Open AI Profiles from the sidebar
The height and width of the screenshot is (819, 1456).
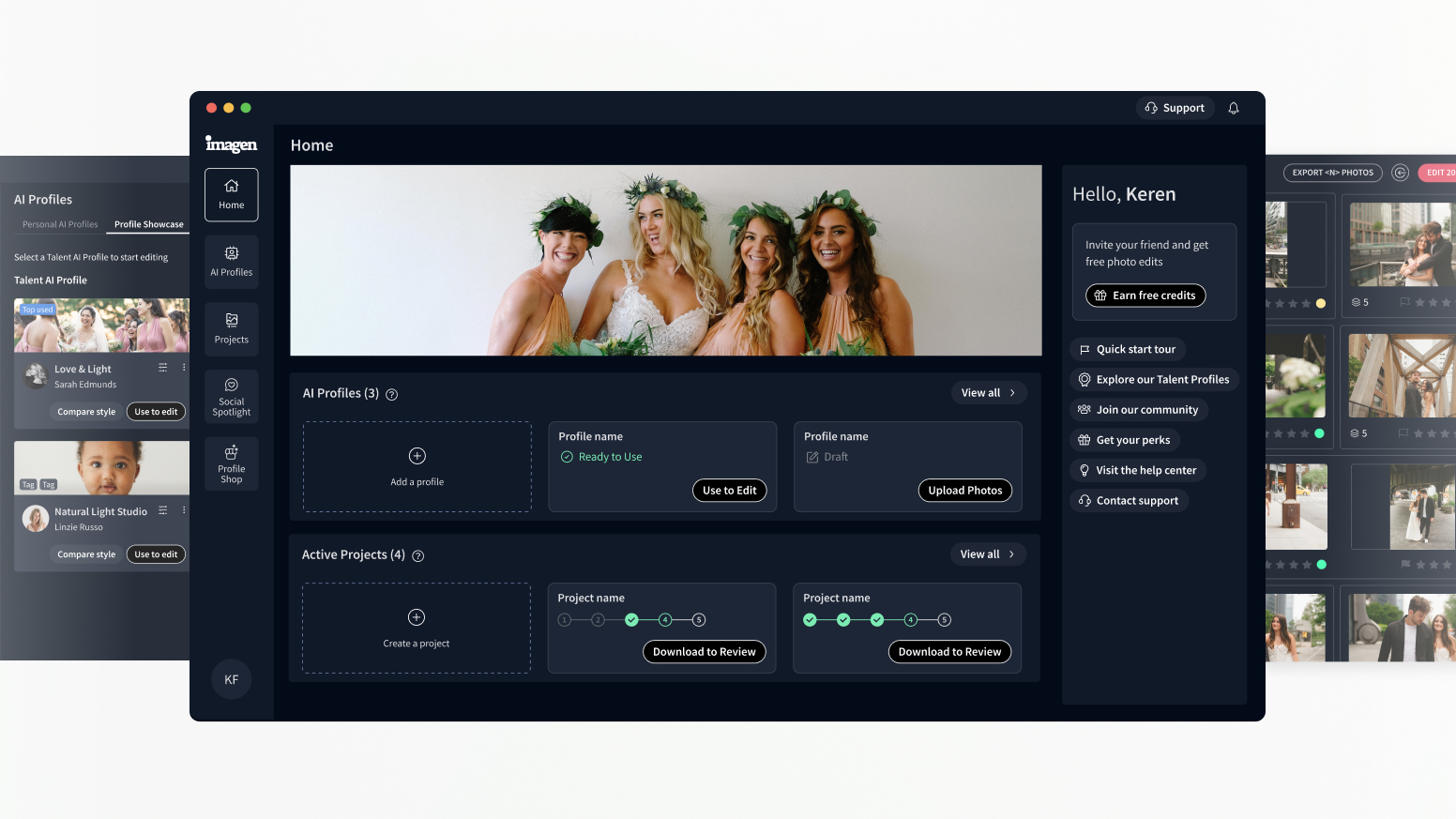(x=232, y=262)
